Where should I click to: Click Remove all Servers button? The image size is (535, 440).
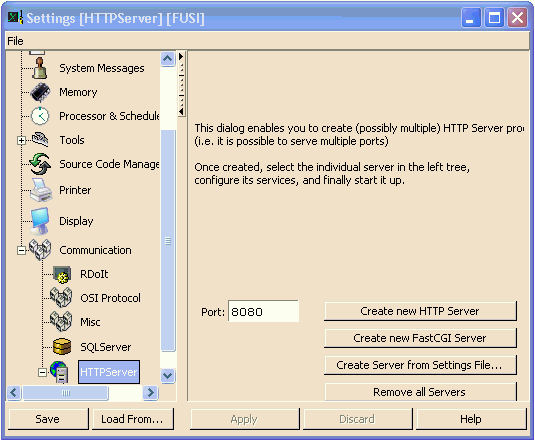420,392
